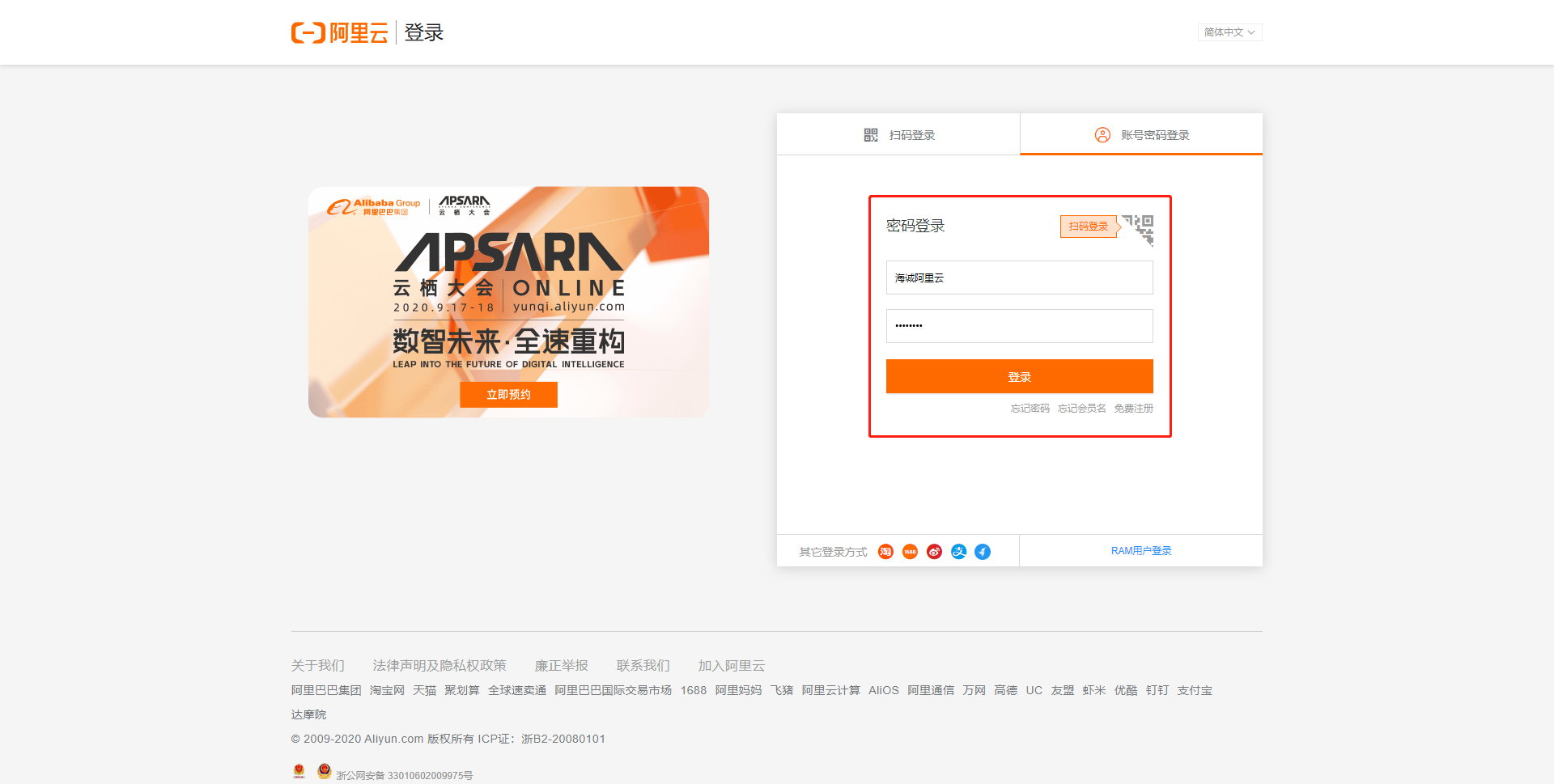Click the public security filing badge icon

tap(324, 771)
